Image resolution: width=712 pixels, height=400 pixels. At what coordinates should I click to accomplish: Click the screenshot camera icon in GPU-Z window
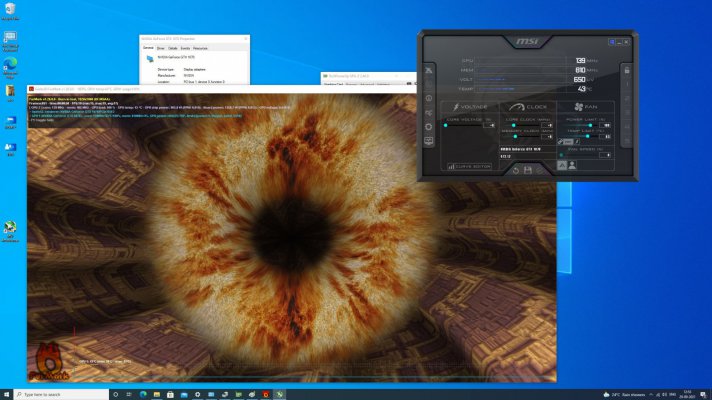click(x=409, y=84)
